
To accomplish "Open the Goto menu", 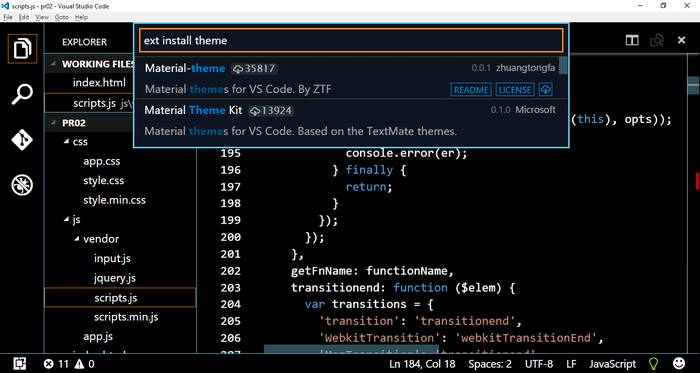I will (x=62, y=17).
